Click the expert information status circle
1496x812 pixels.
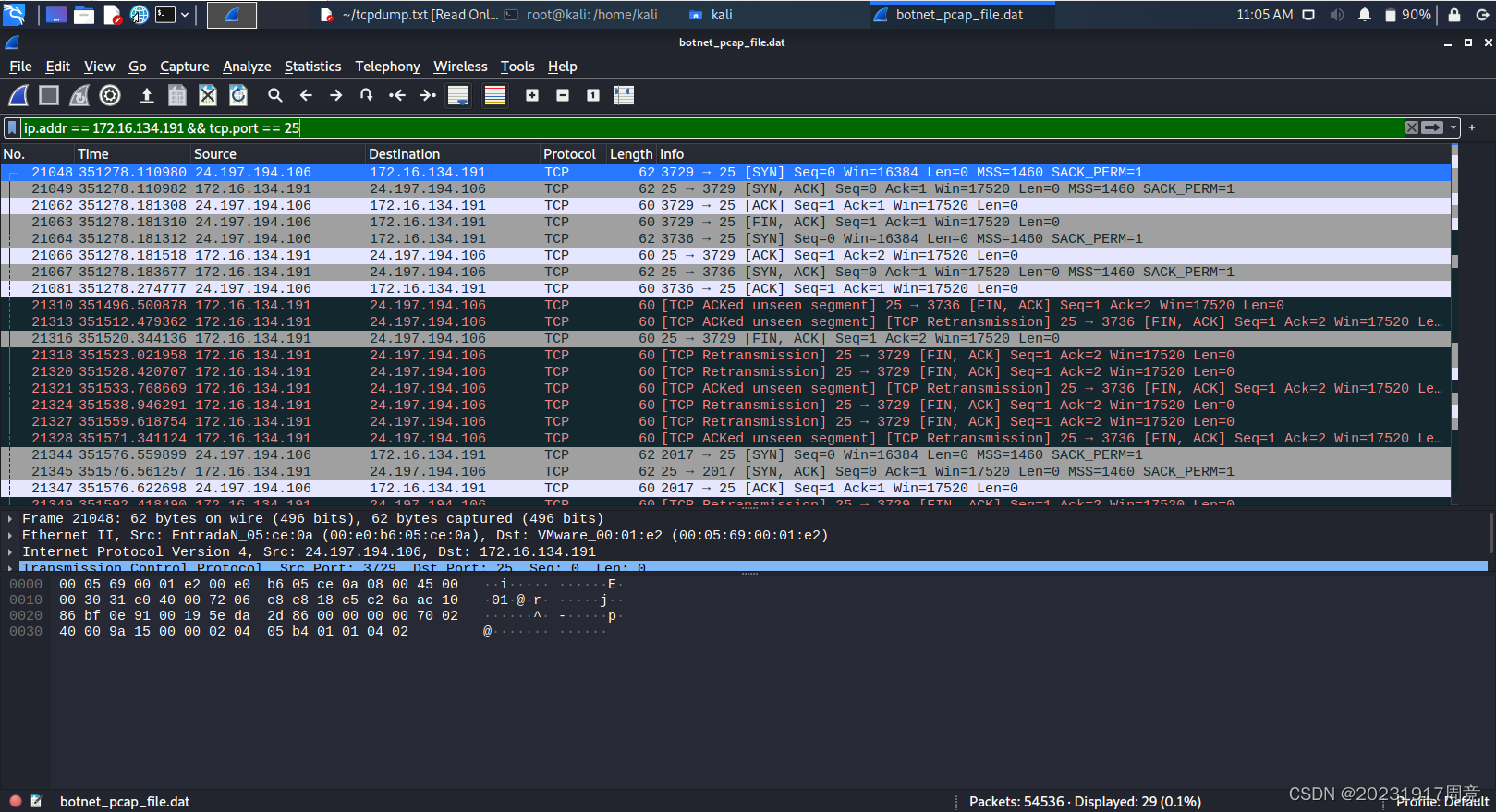[x=16, y=802]
